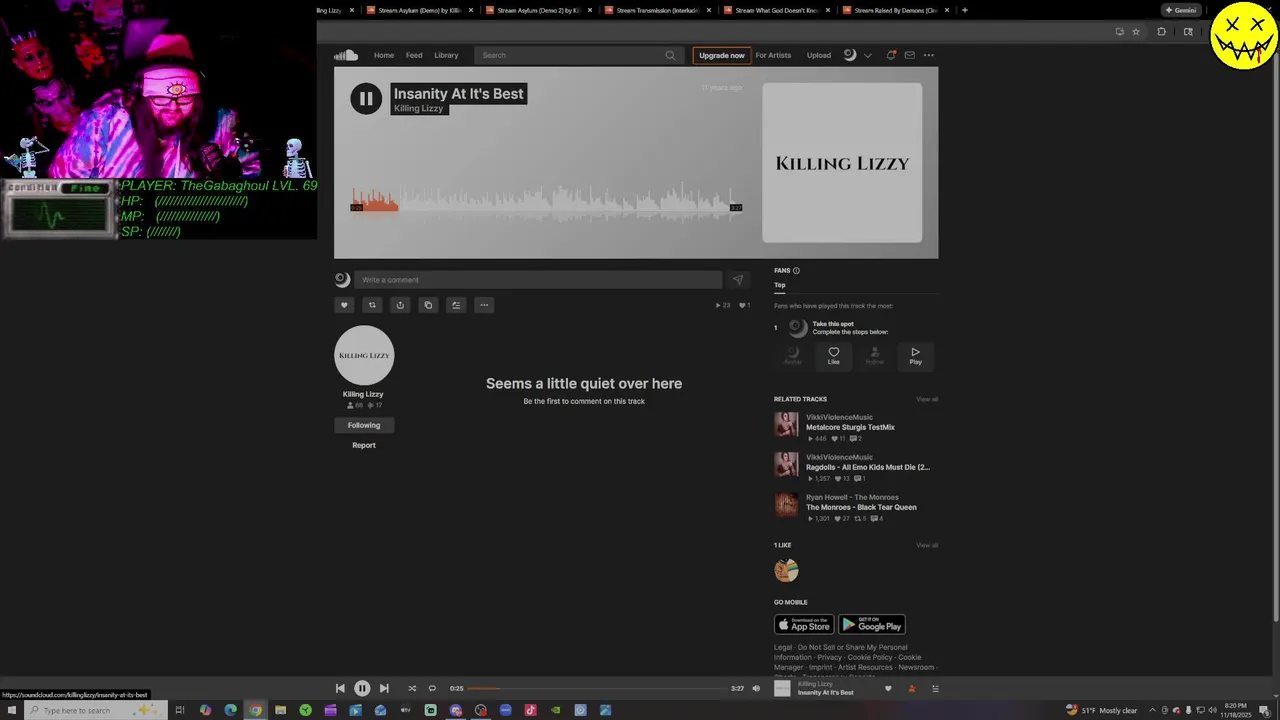This screenshot has width=1280, height=720.
Task: Mute the volume in the player bar
Action: click(x=756, y=688)
